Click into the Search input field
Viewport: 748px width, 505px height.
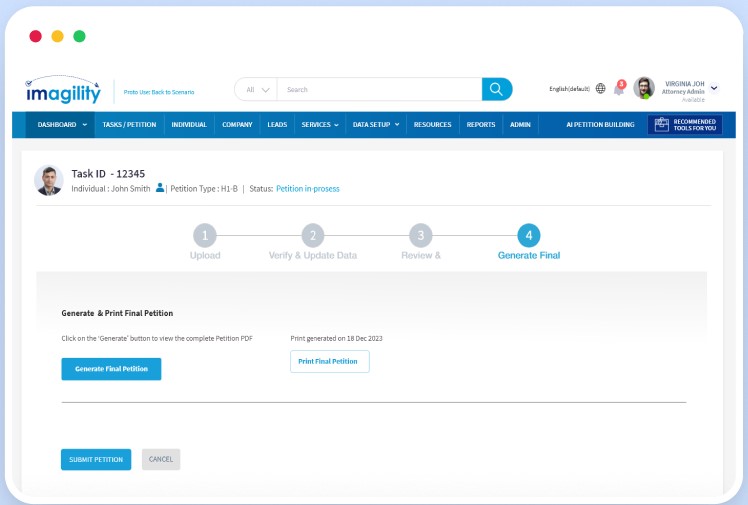380,89
